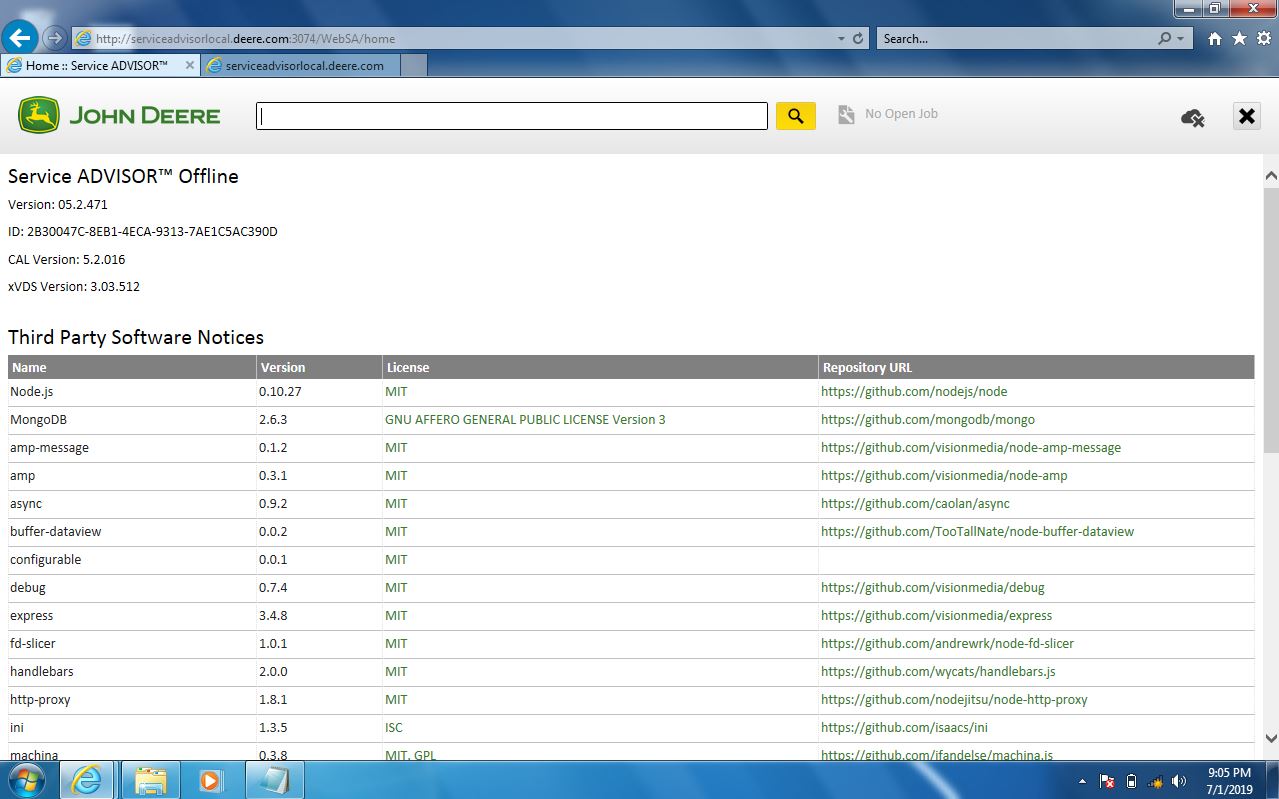Screen dimensions: 1279x799
Task: Open search provider dropdown arrow
Action: (1180, 39)
